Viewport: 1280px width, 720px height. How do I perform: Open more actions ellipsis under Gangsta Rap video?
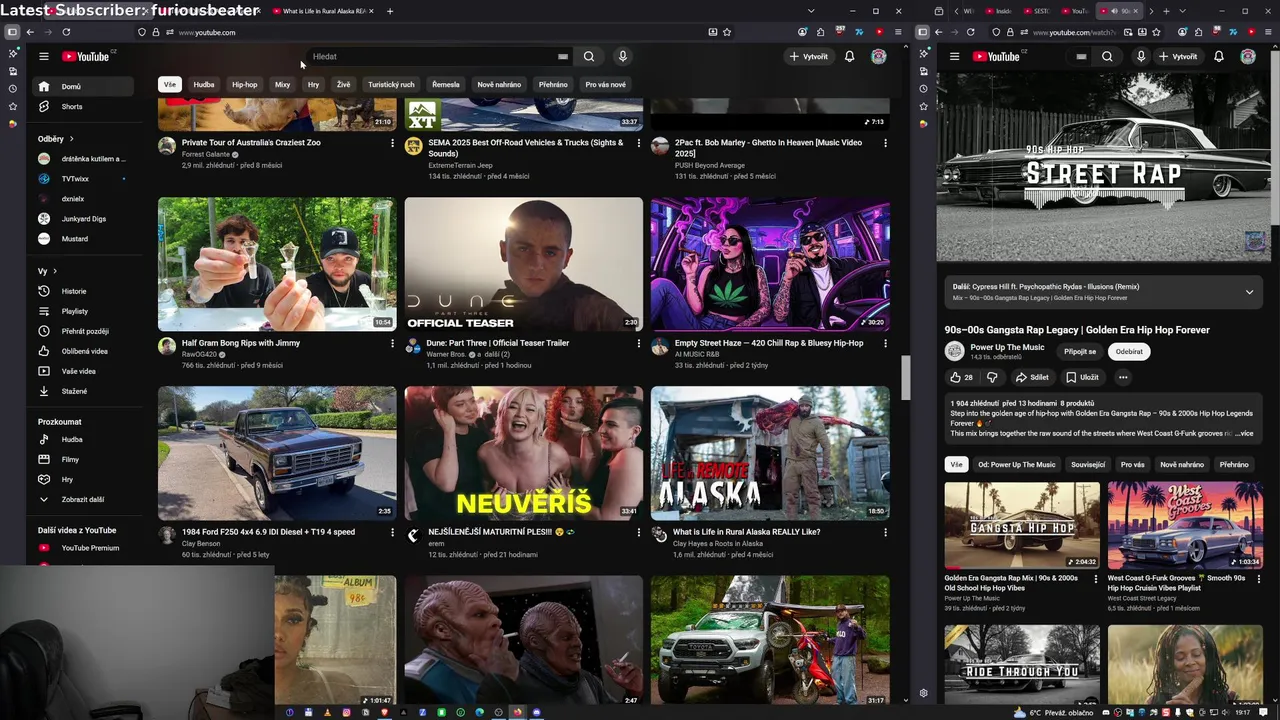pos(1123,377)
